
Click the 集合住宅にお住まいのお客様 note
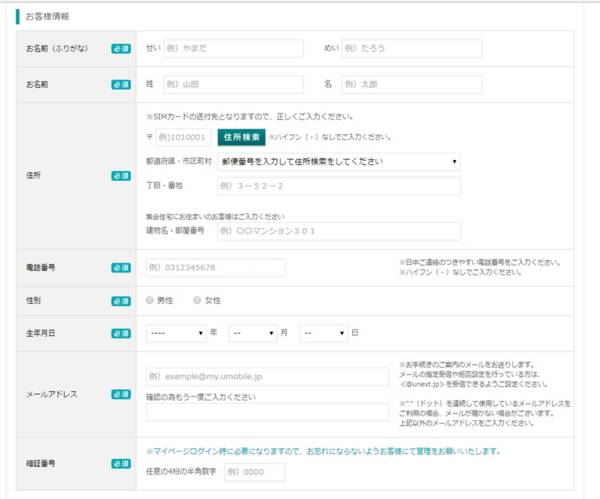click(x=215, y=217)
